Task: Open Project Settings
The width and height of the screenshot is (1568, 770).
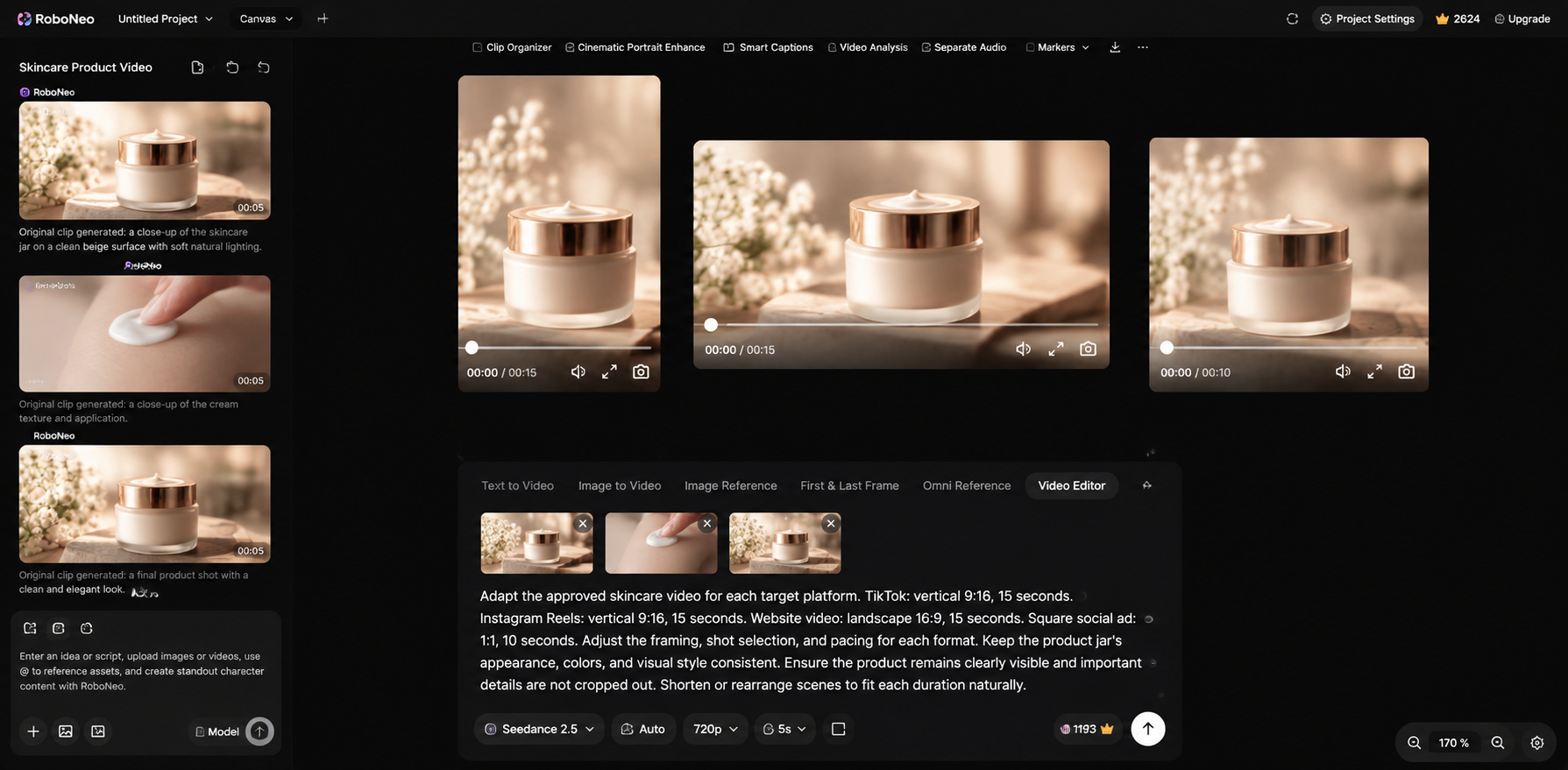Action: [x=1367, y=18]
